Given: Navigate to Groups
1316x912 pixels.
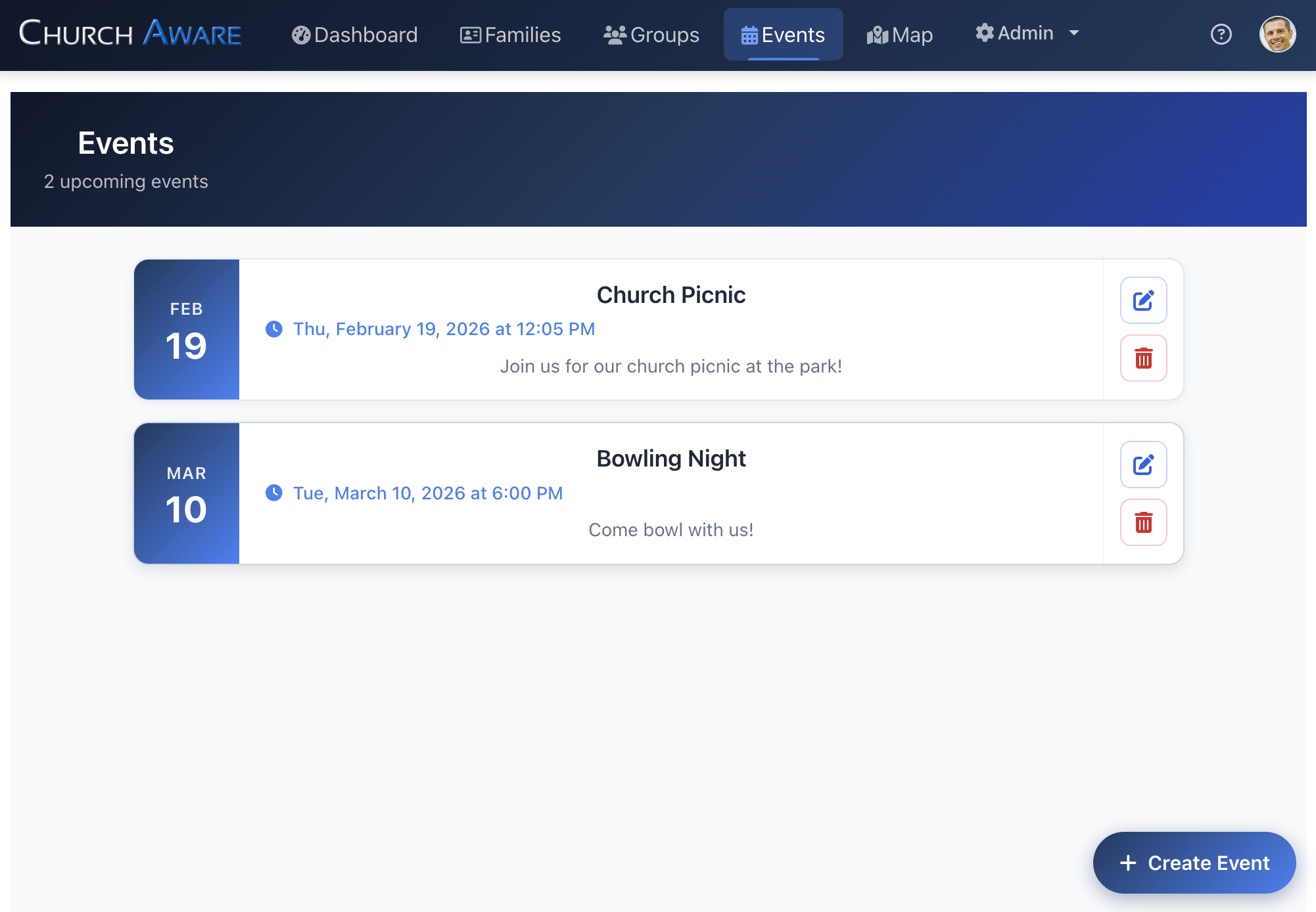Looking at the screenshot, I should 651,35.
